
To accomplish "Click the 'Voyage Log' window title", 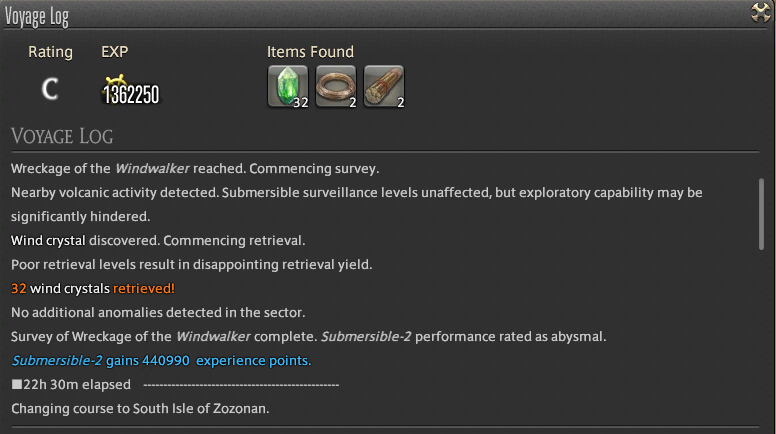I will tap(37, 17).
